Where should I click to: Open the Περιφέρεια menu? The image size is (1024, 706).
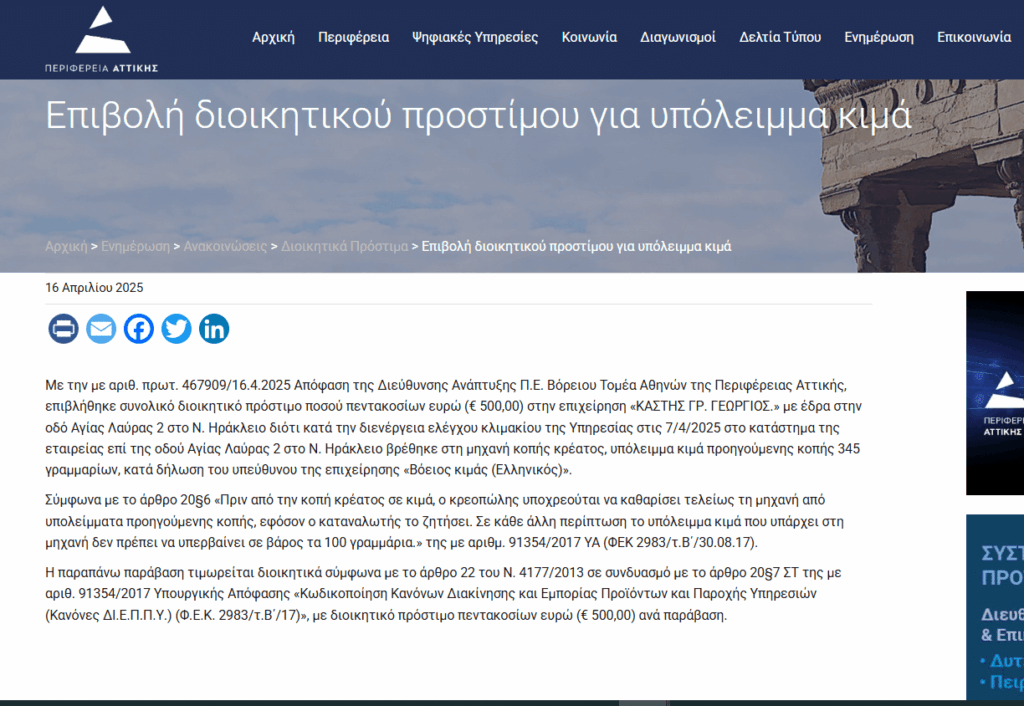pos(353,37)
